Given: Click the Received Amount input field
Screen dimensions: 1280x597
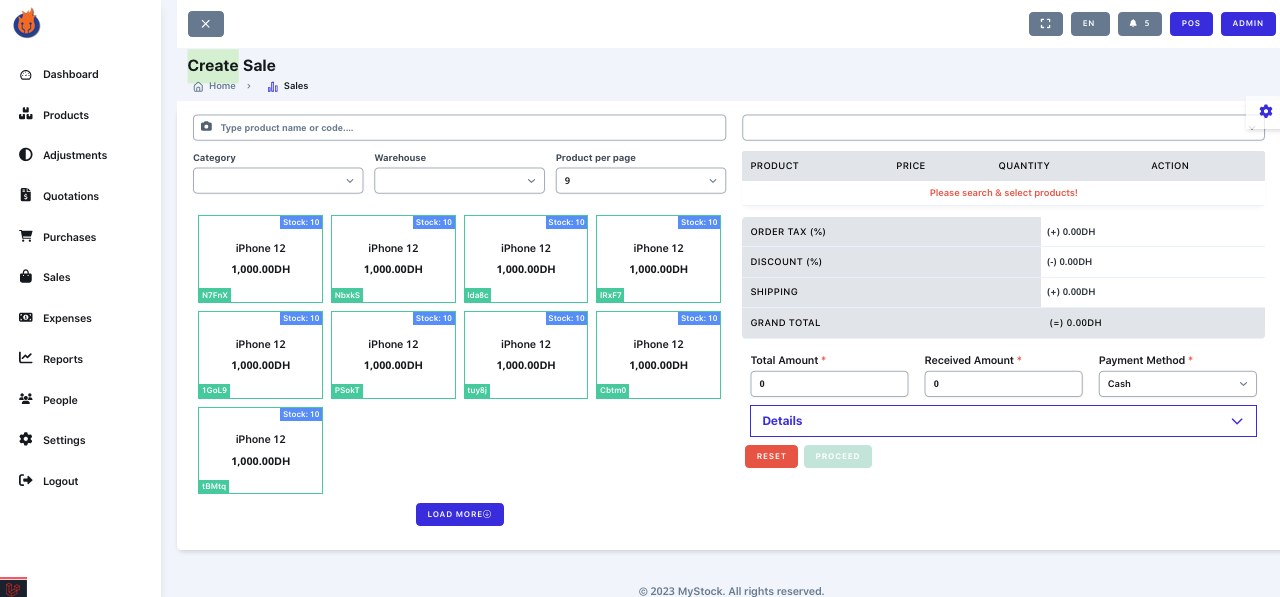Looking at the screenshot, I should point(1003,384).
